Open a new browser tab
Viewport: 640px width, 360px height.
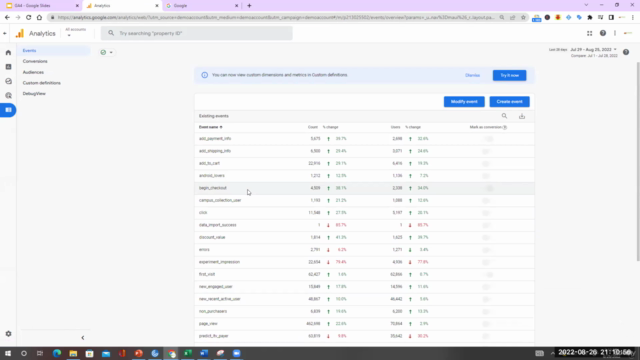click(x=249, y=6)
